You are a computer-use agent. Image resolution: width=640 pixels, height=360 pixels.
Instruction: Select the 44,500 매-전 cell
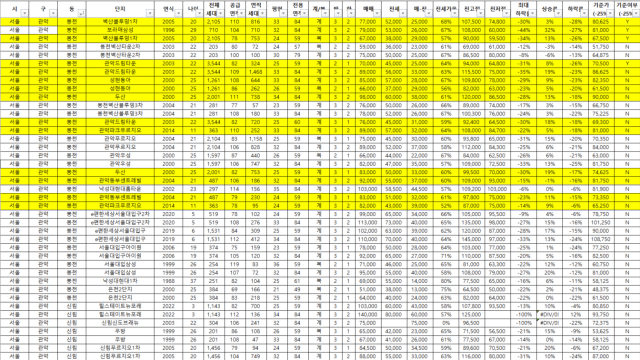[x=419, y=189]
